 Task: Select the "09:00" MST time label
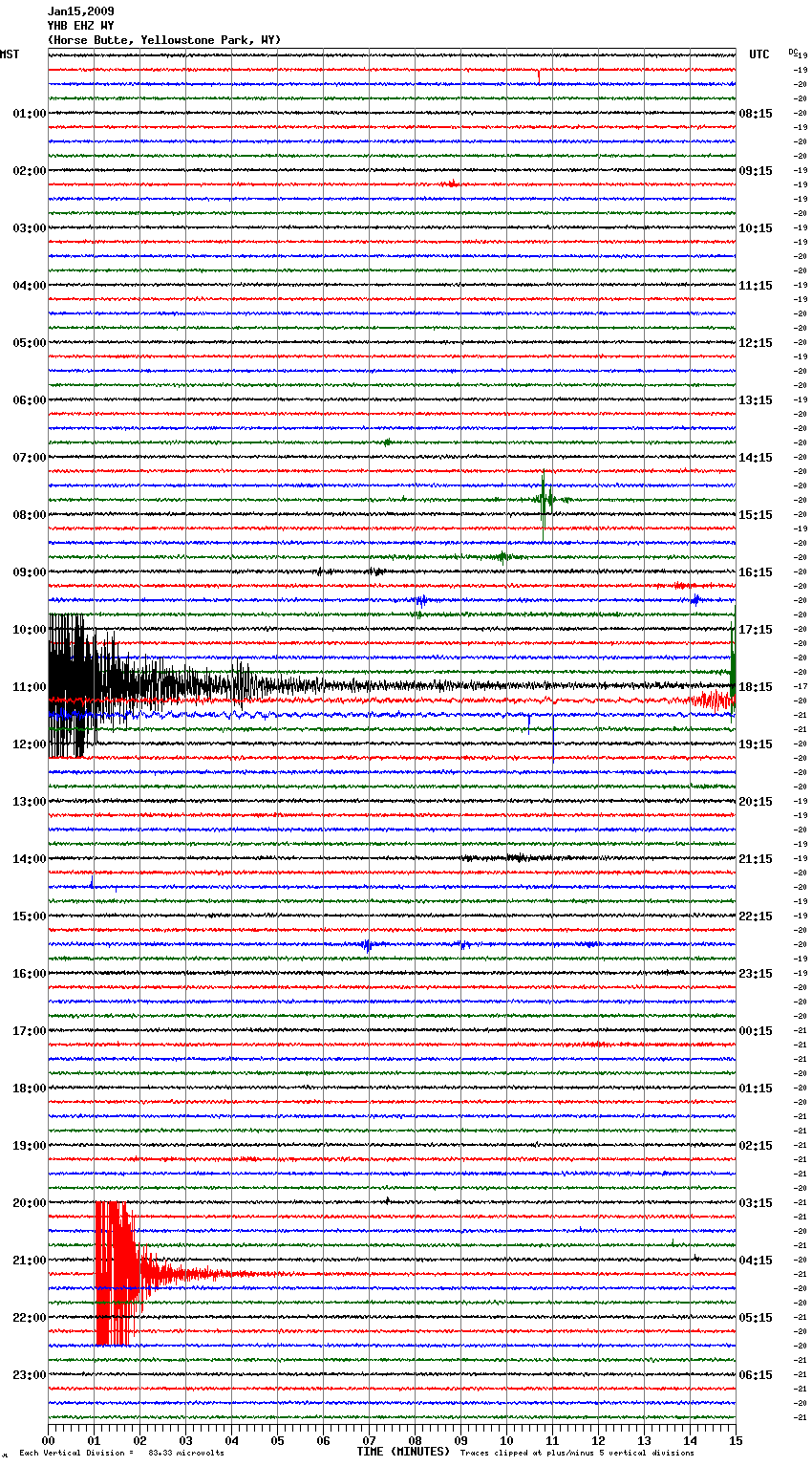click(30, 572)
